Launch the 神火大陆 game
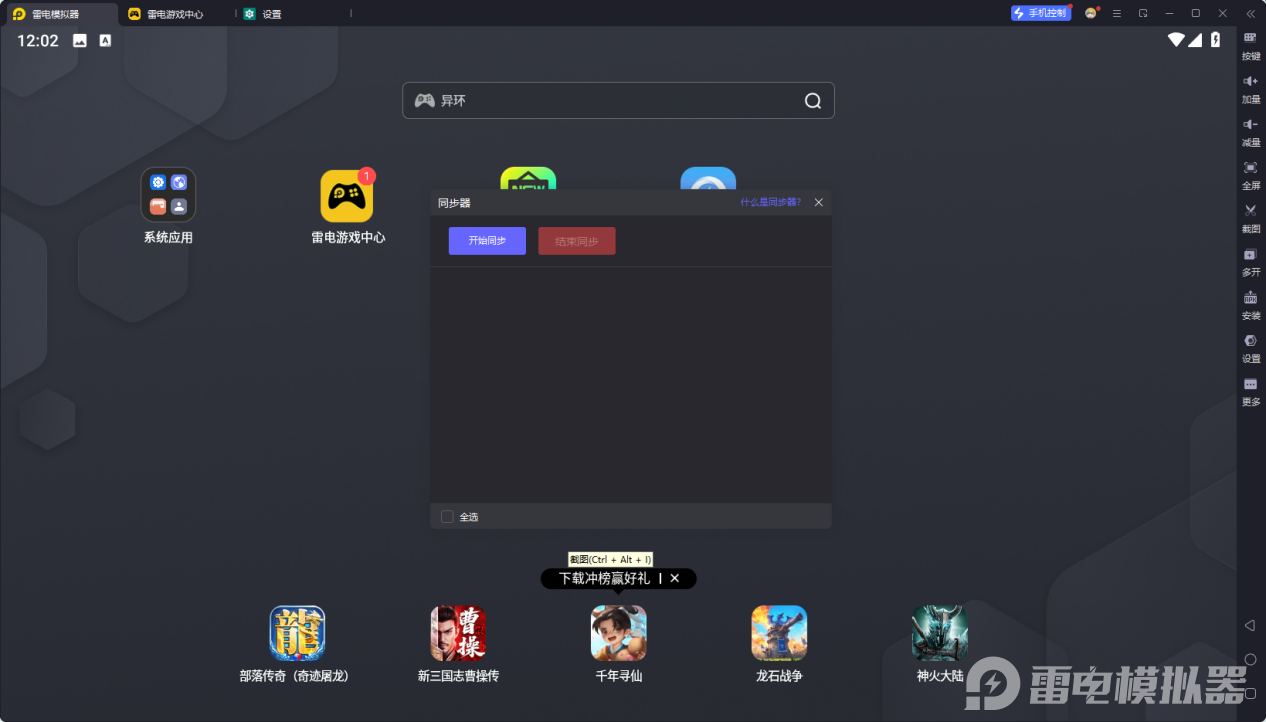The width and height of the screenshot is (1266, 722). click(940, 633)
